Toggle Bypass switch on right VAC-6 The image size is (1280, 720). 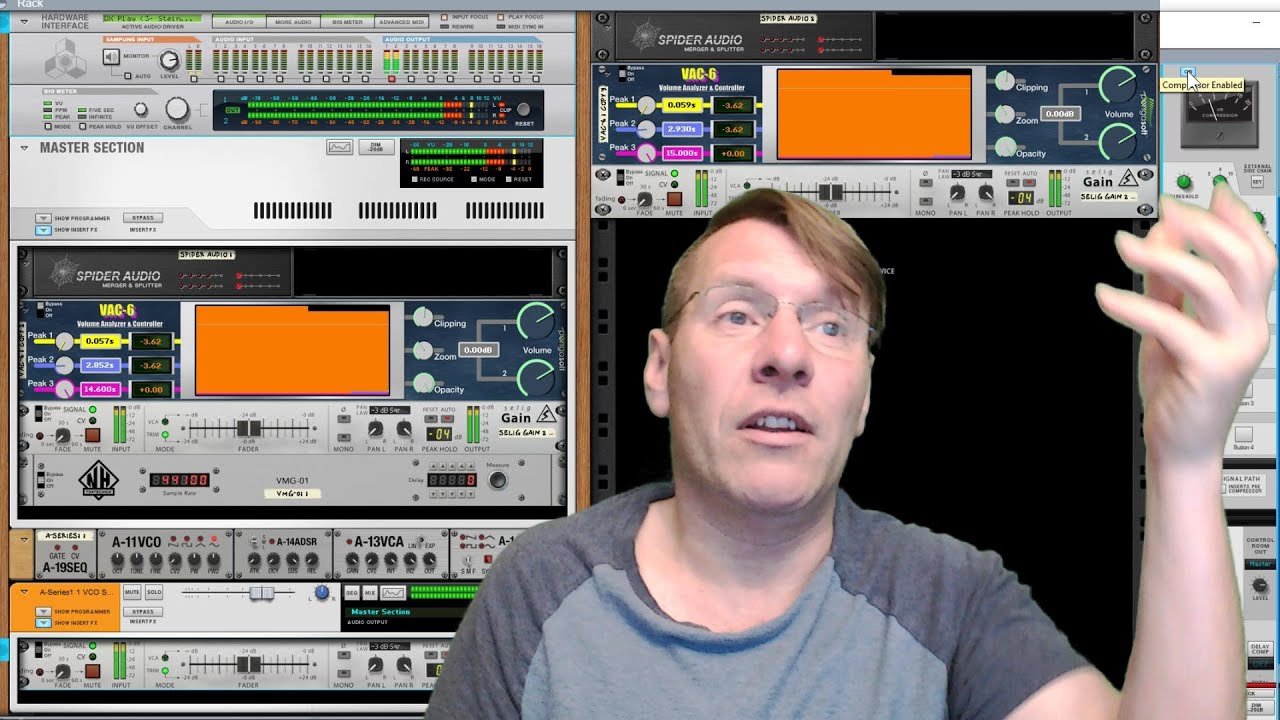620,73
